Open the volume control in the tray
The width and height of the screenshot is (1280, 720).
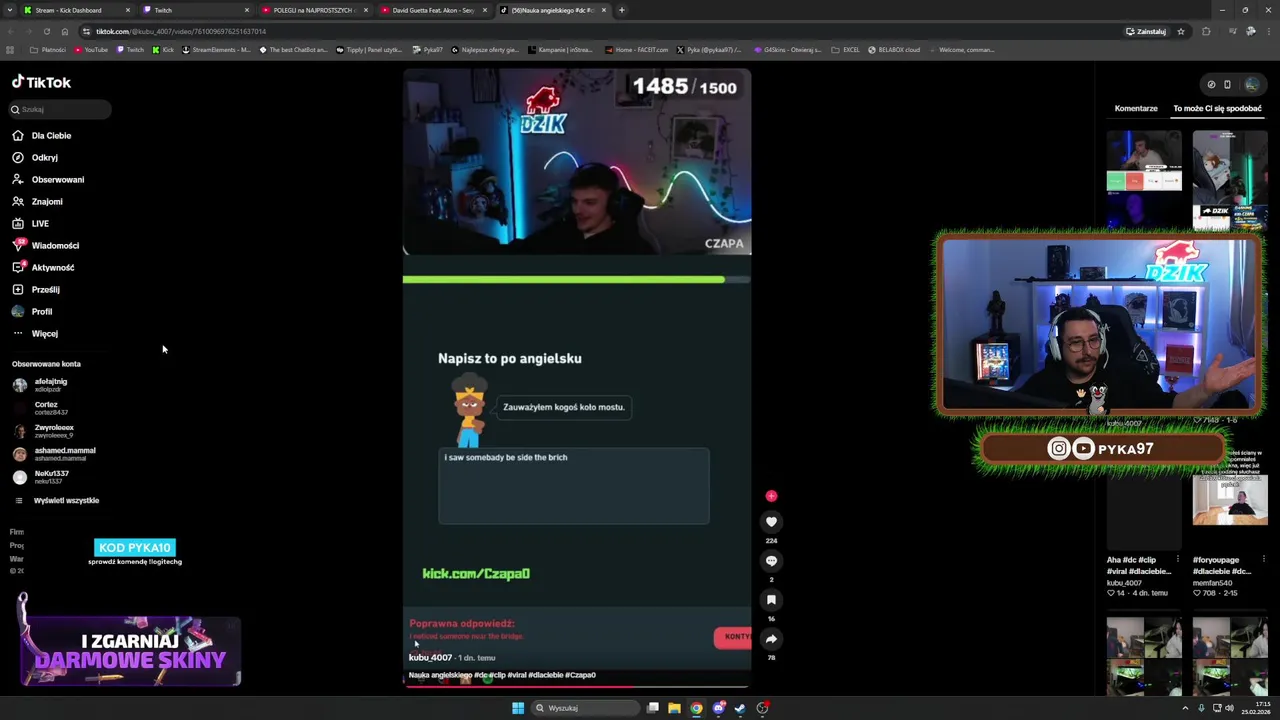[1229, 708]
